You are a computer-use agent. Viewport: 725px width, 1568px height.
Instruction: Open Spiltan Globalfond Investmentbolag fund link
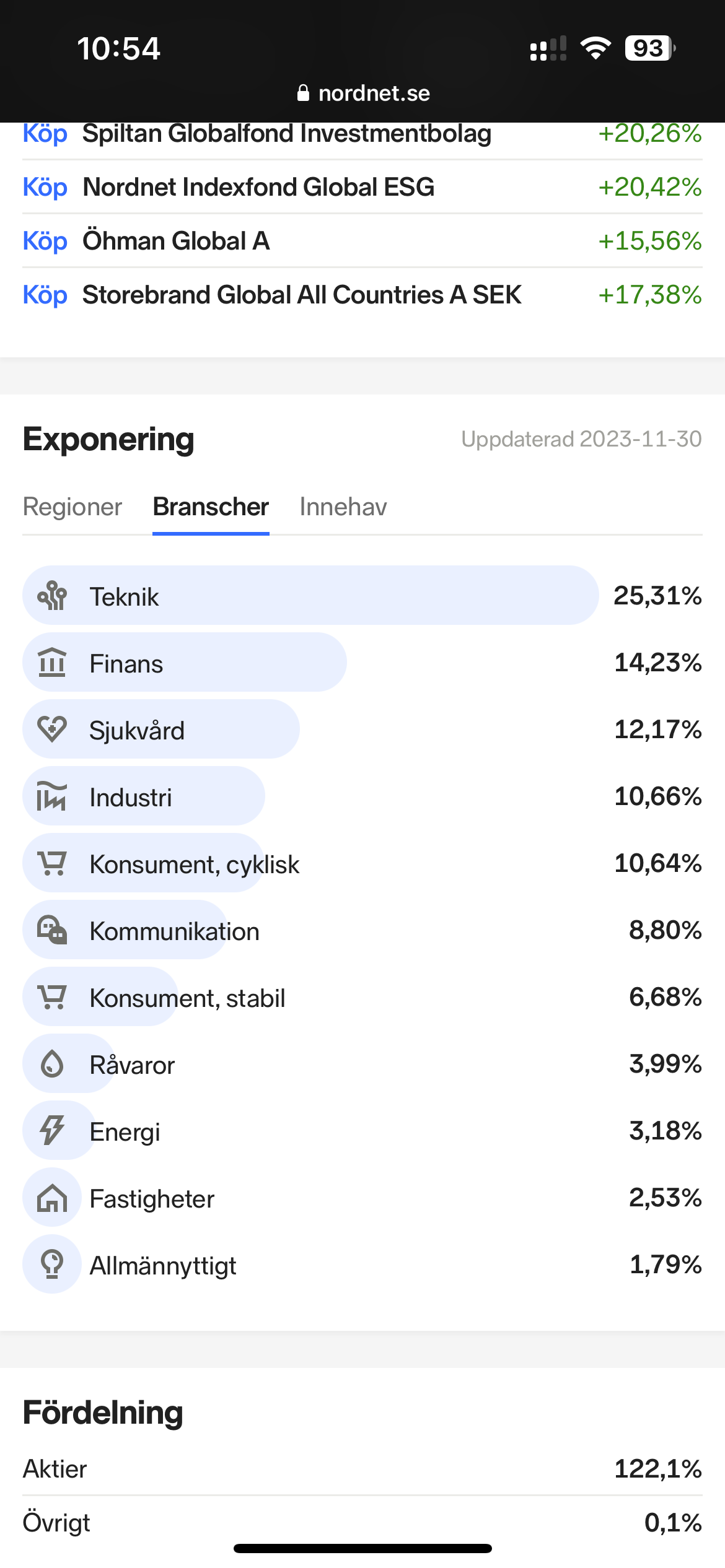[287, 134]
